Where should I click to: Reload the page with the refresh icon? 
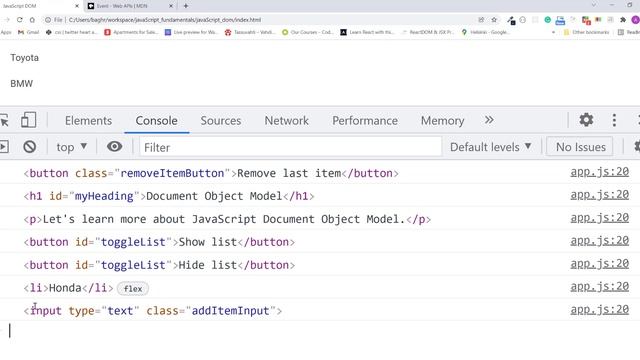point(20,20)
